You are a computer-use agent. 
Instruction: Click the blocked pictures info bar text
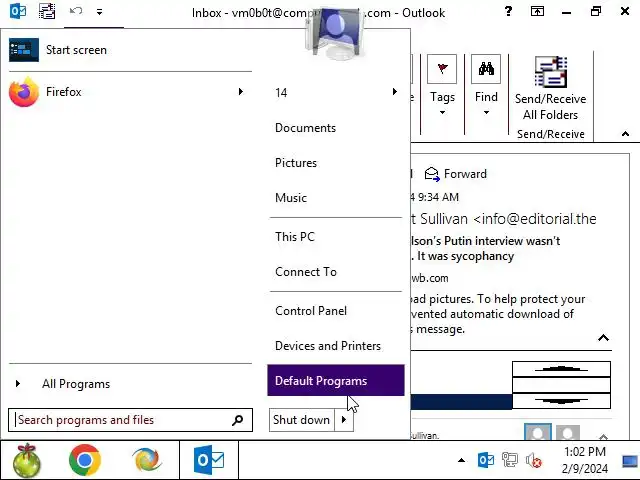(498, 314)
